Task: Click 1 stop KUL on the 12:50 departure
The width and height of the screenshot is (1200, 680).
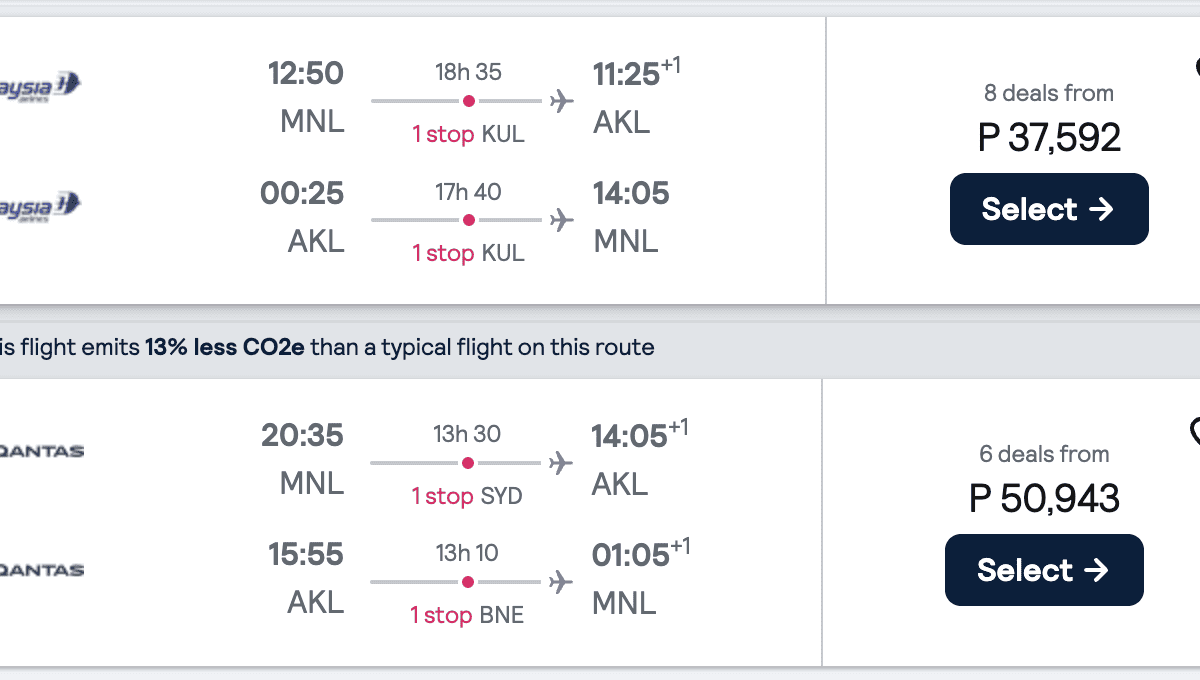Action: [x=468, y=134]
